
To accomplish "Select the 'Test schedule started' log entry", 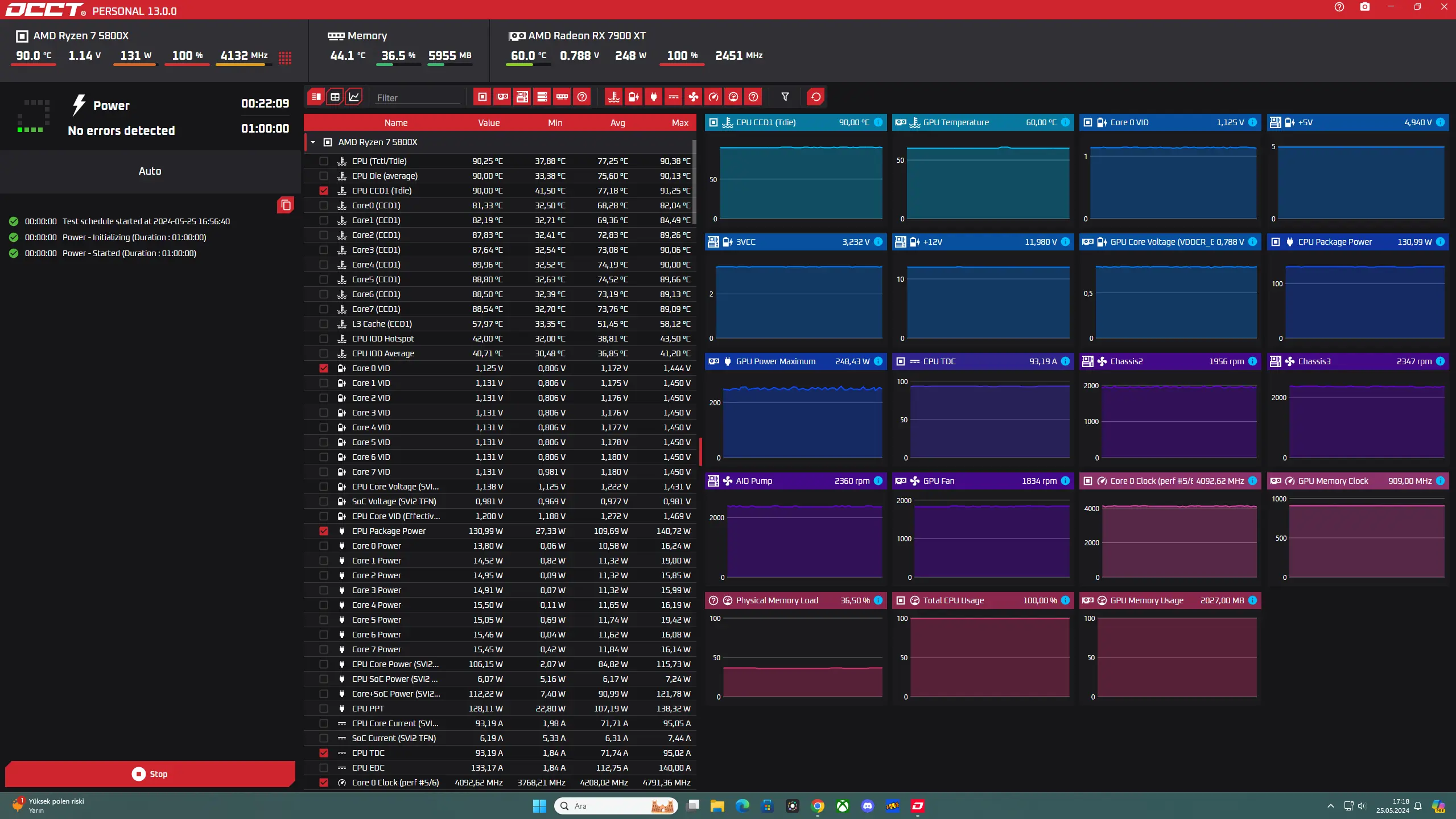I will (x=146, y=221).
